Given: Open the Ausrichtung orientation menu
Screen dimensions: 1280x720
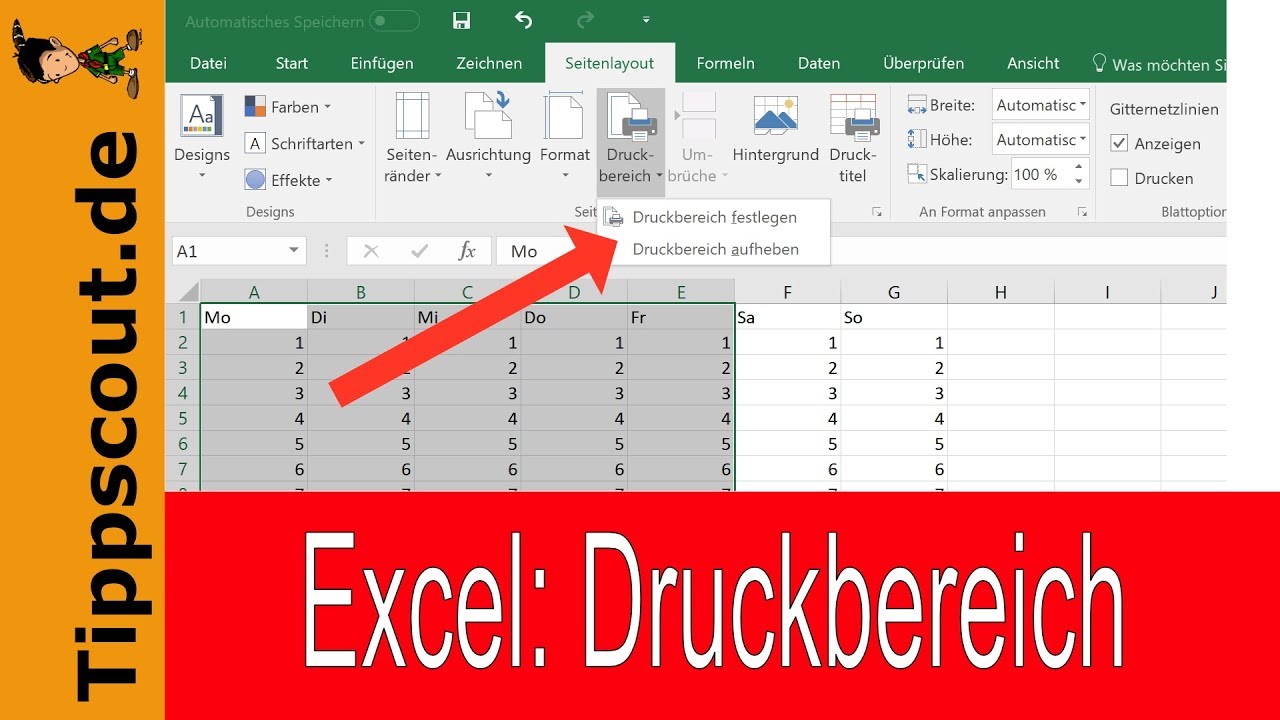Looking at the screenshot, I should click(488, 138).
